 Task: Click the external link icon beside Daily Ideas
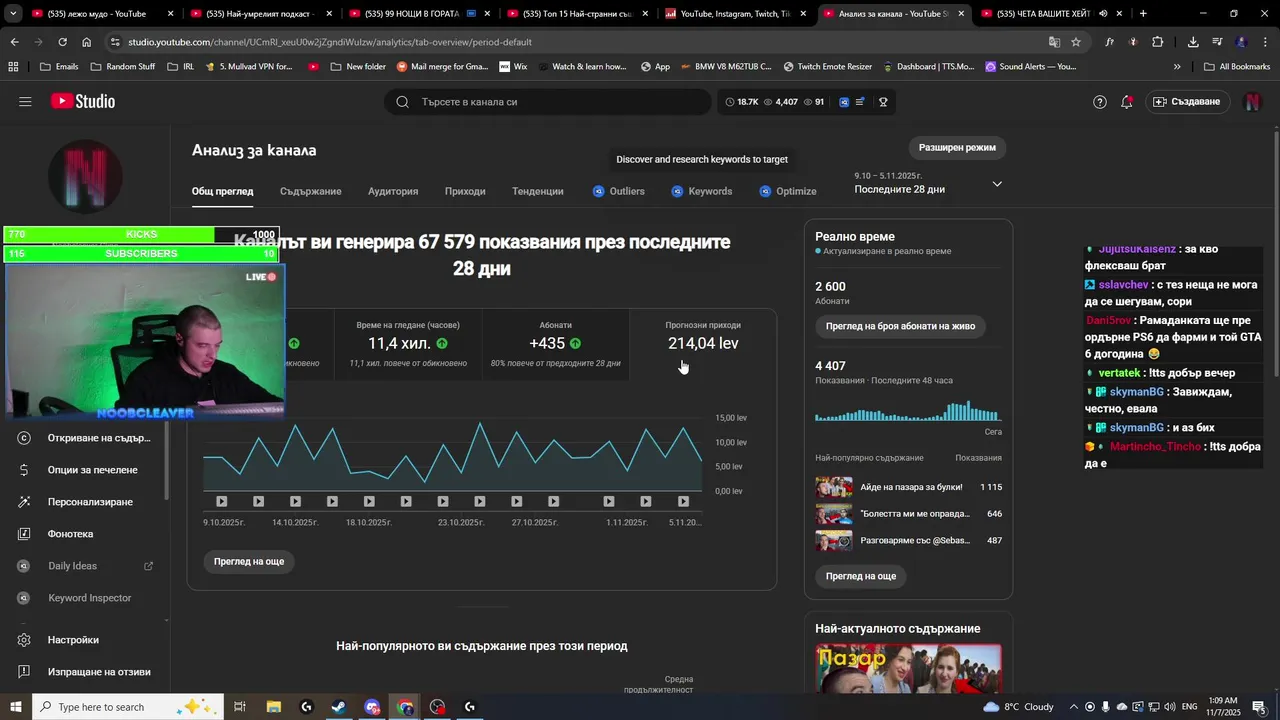[148, 566]
